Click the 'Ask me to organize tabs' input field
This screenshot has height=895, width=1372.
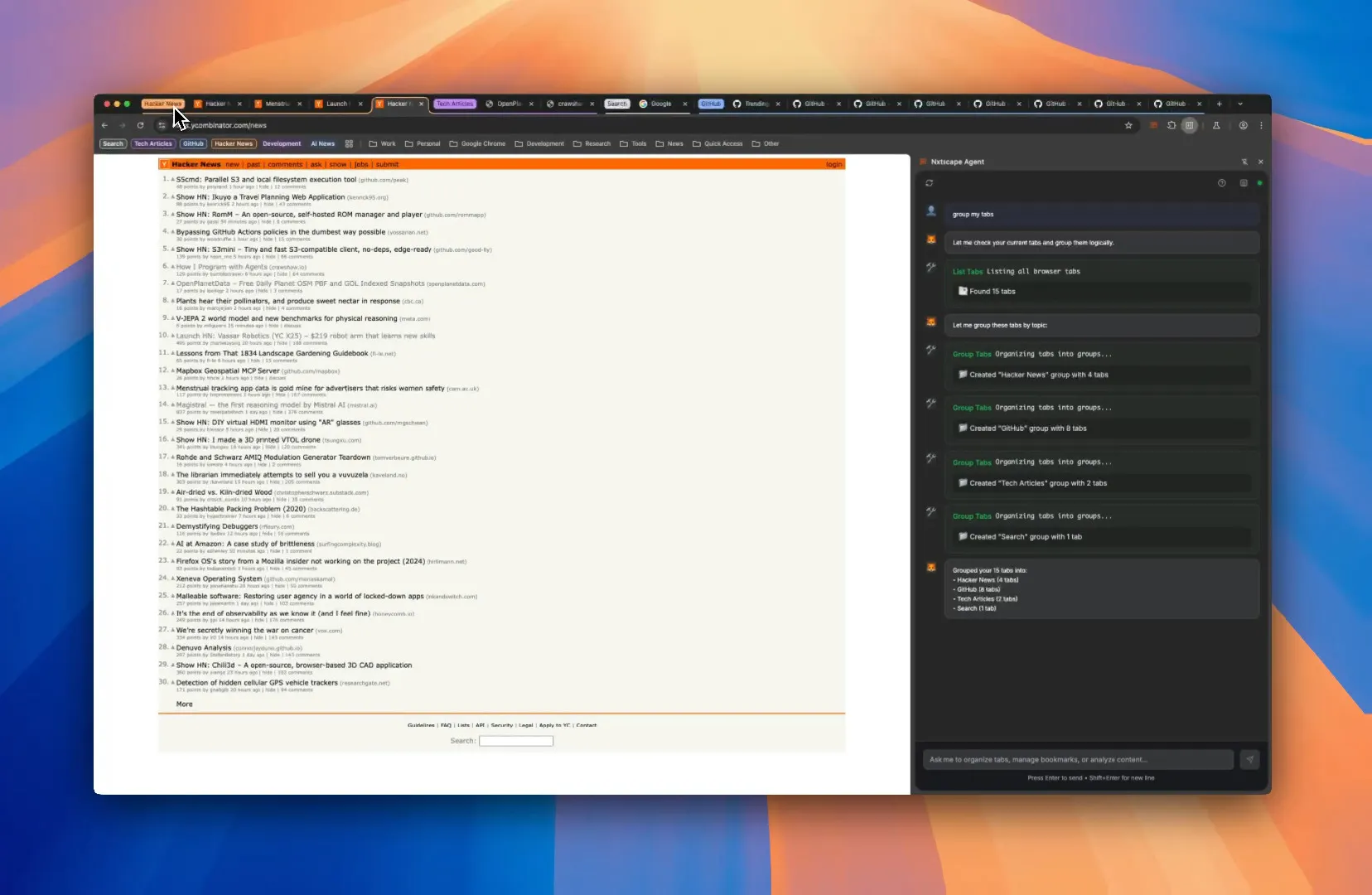[1077, 759]
